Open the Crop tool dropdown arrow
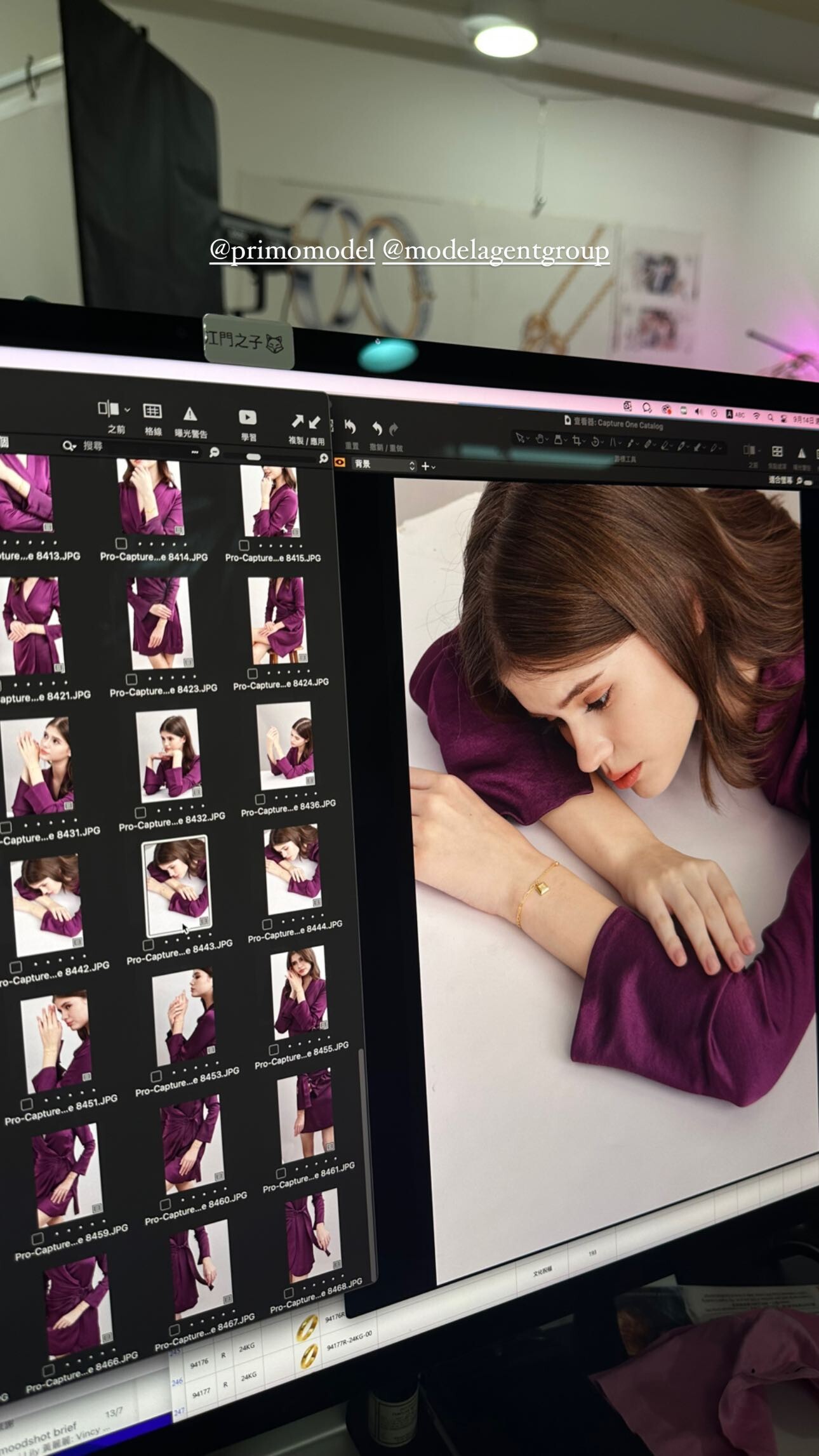Screen dimensions: 819x1456 click(x=584, y=442)
